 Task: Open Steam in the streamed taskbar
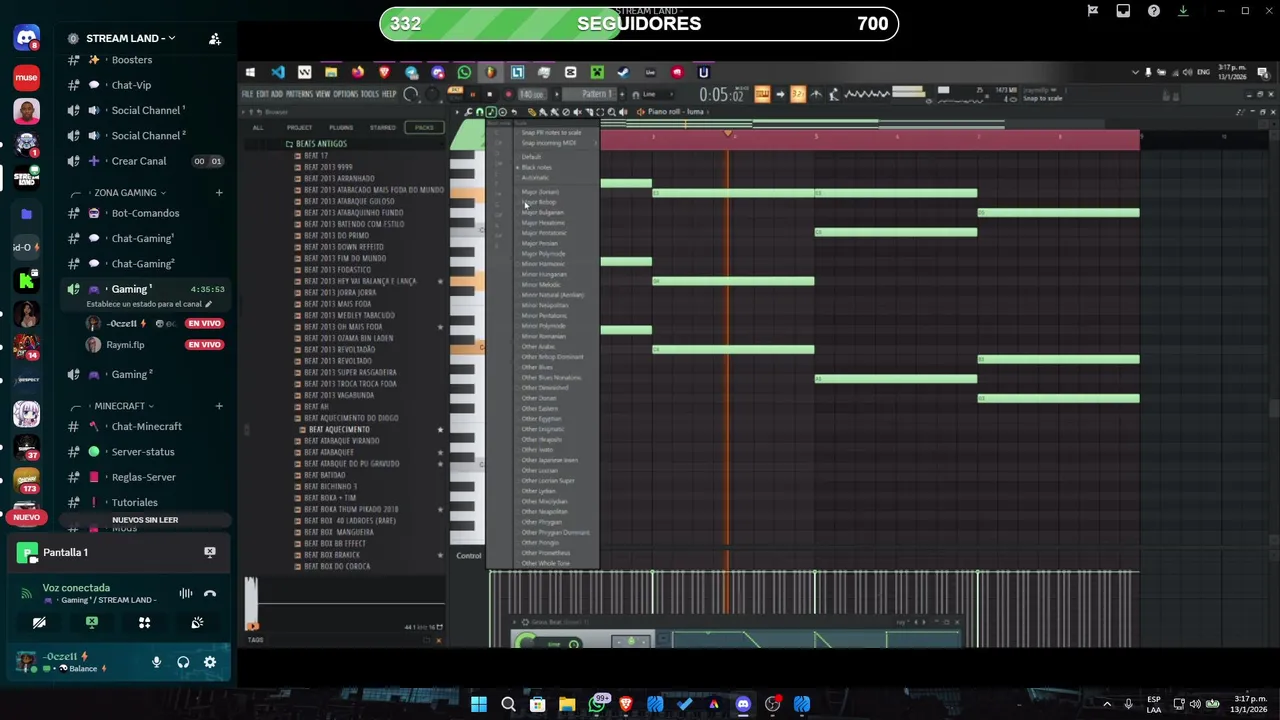tap(623, 72)
